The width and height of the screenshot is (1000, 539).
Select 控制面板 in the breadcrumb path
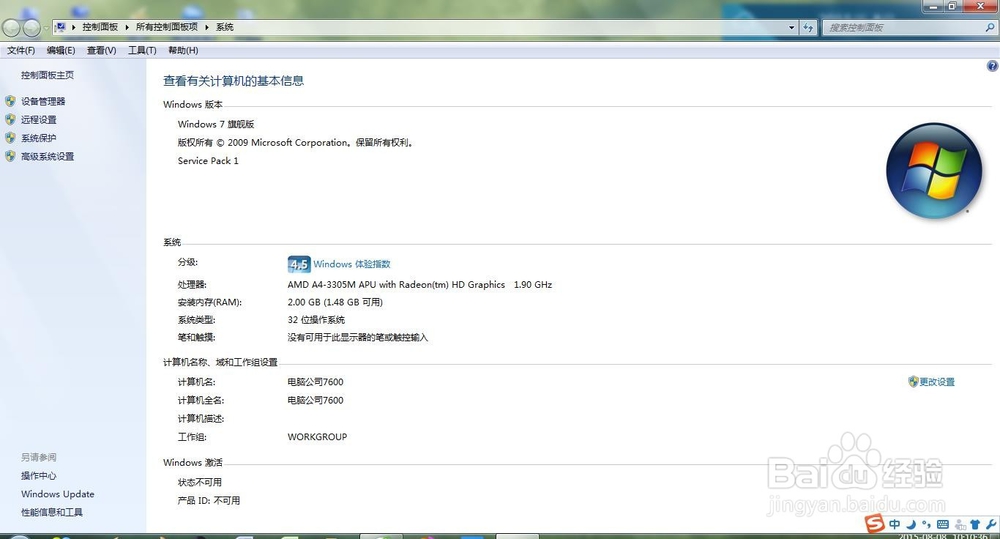click(100, 27)
